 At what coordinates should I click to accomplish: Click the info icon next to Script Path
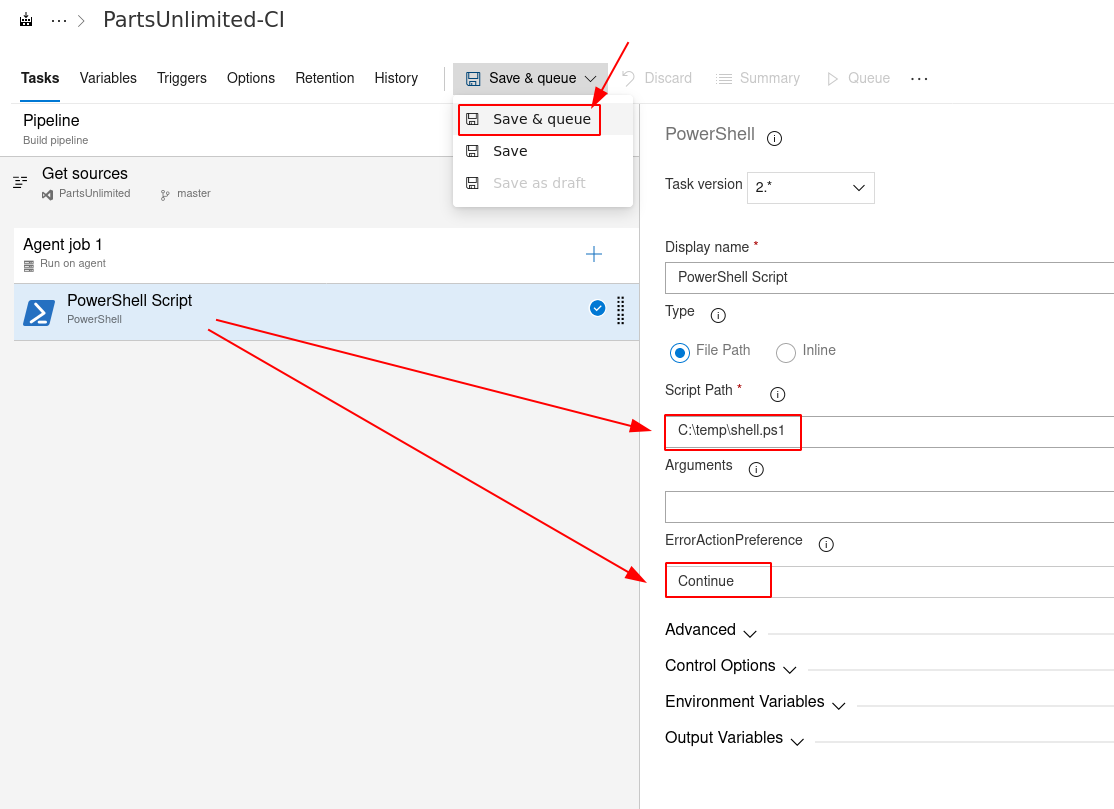click(x=777, y=394)
